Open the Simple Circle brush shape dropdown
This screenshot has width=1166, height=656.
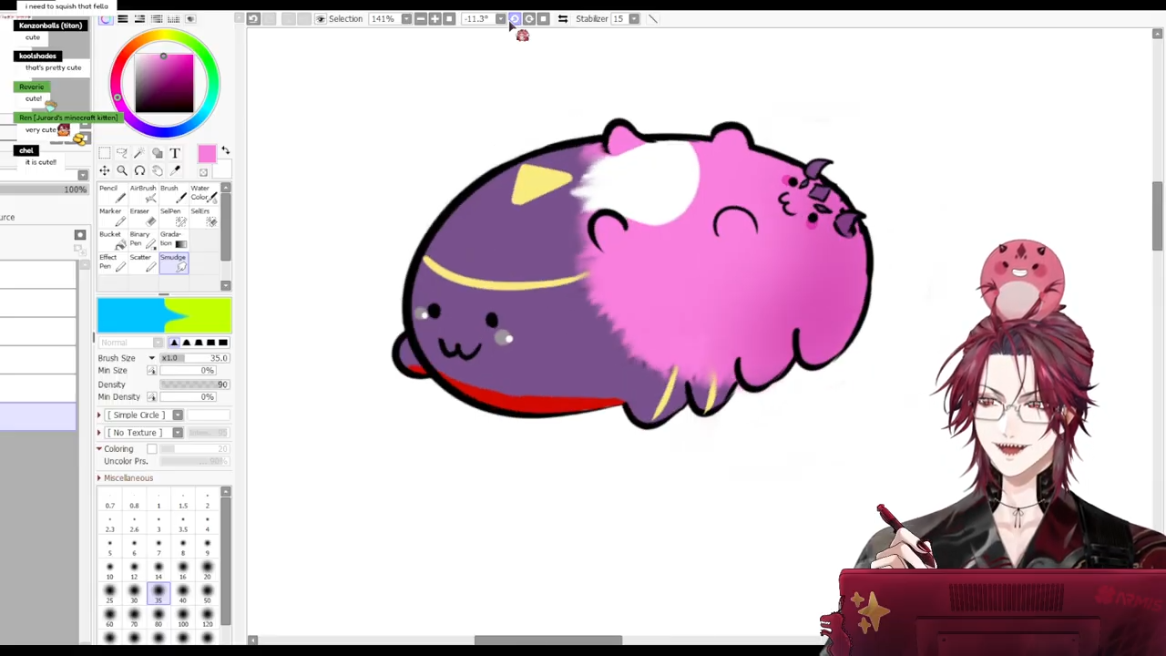click(x=177, y=415)
